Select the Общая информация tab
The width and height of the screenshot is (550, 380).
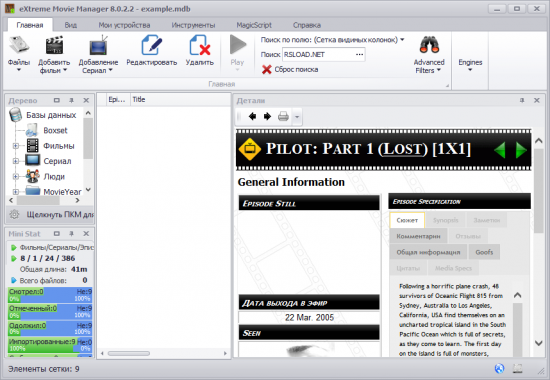point(428,252)
